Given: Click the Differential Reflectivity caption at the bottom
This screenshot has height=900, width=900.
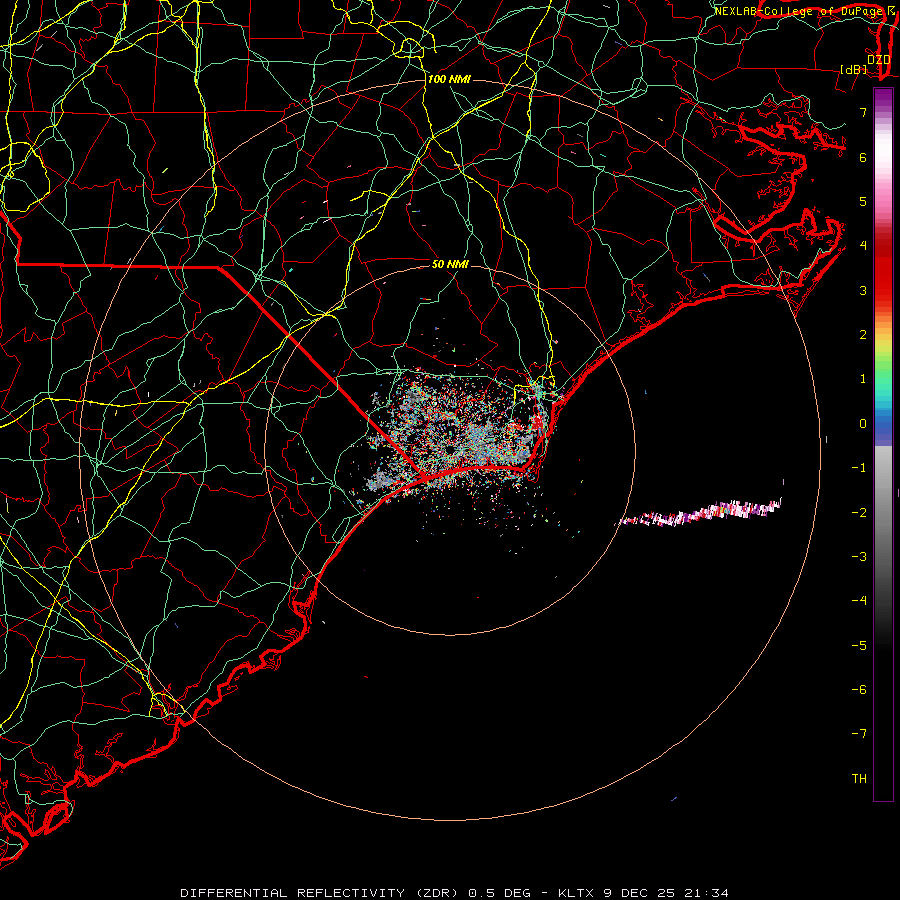Looking at the screenshot, I should point(455,893).
